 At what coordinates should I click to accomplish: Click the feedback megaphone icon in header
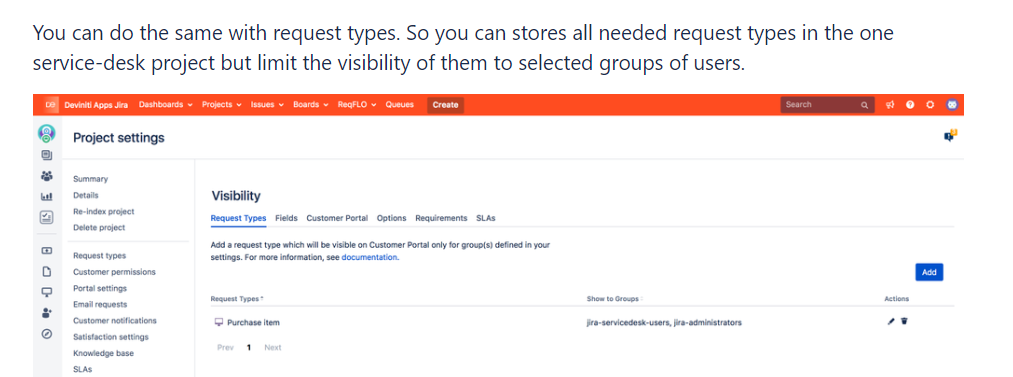890,105
